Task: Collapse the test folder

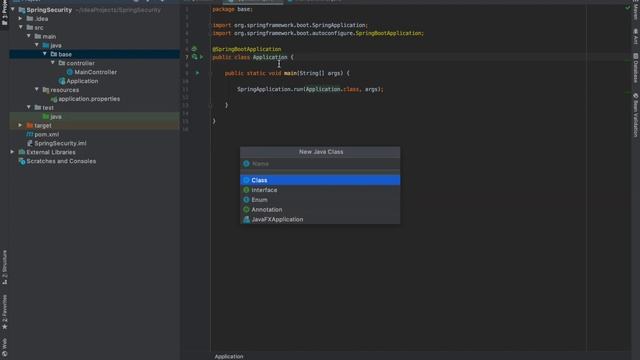Action: (x=29, y=107)
